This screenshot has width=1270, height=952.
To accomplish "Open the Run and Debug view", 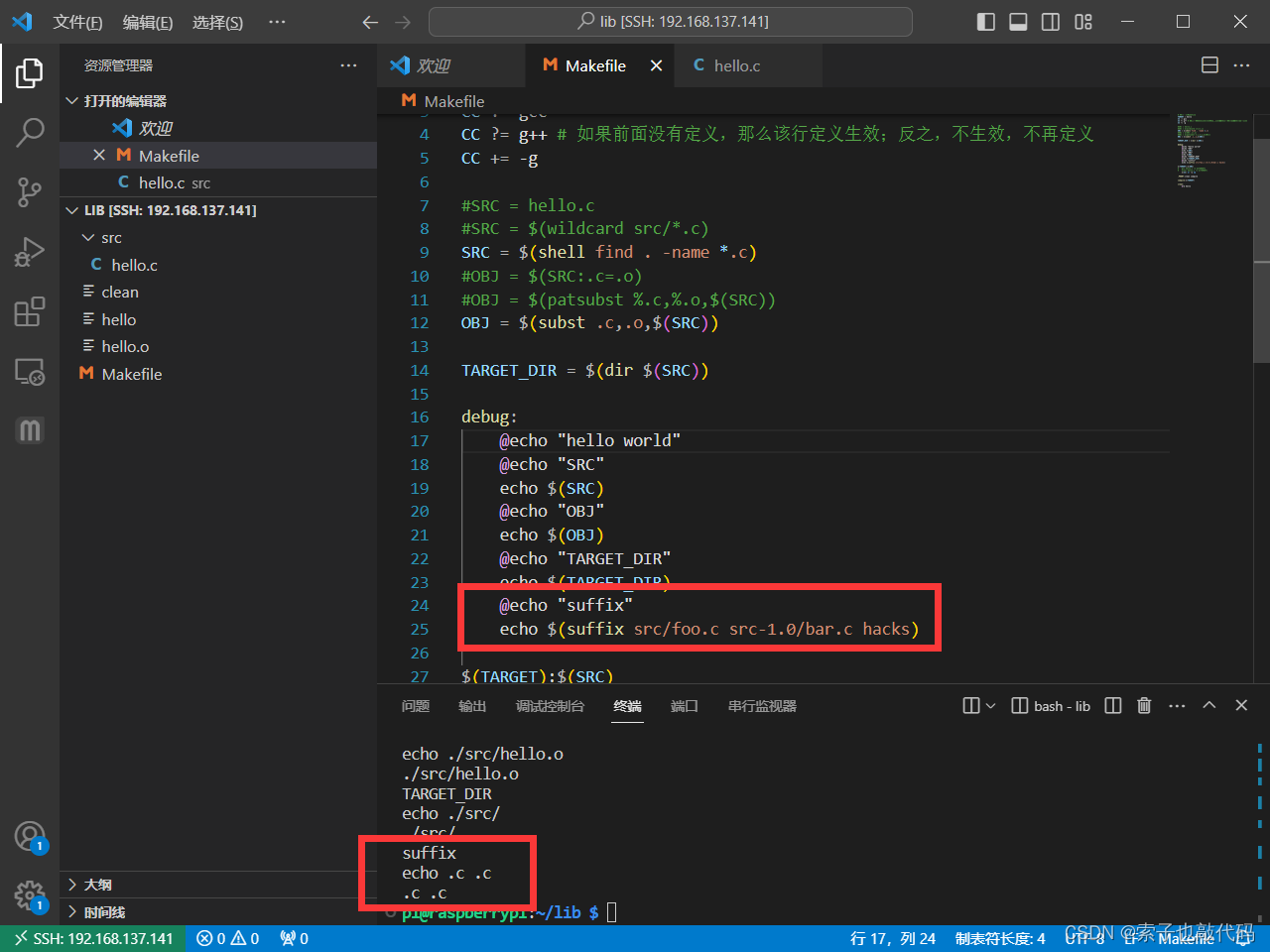I will point(30,252).
